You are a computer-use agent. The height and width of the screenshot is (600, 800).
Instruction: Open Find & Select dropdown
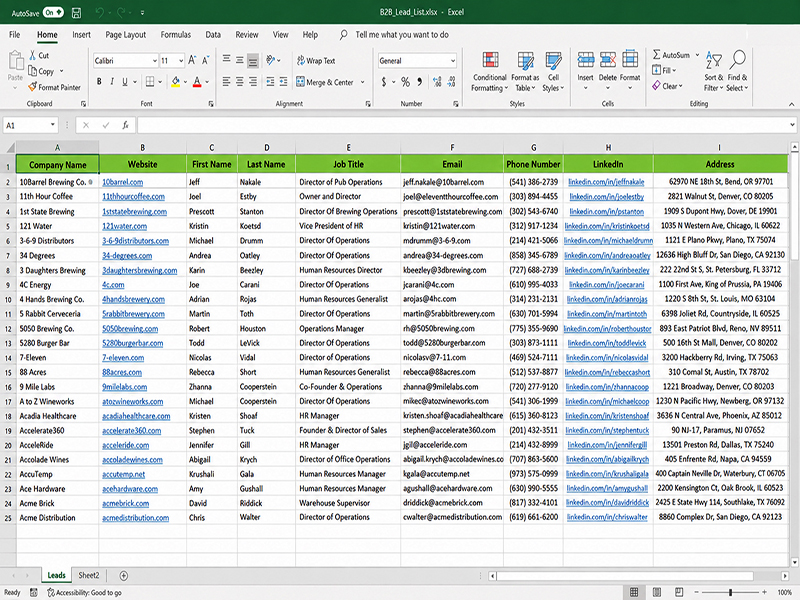coord(737,71)
